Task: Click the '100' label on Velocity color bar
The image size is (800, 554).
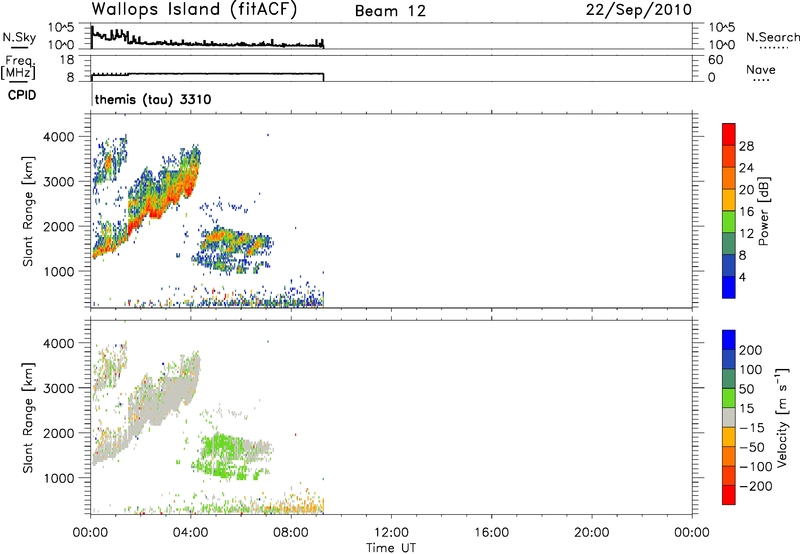Action: pyautogui.click(x=751, y=369)
